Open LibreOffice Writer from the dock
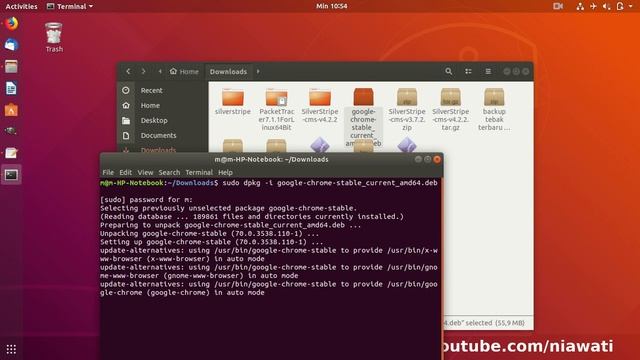The image size is (640, 360). [11, 88]
